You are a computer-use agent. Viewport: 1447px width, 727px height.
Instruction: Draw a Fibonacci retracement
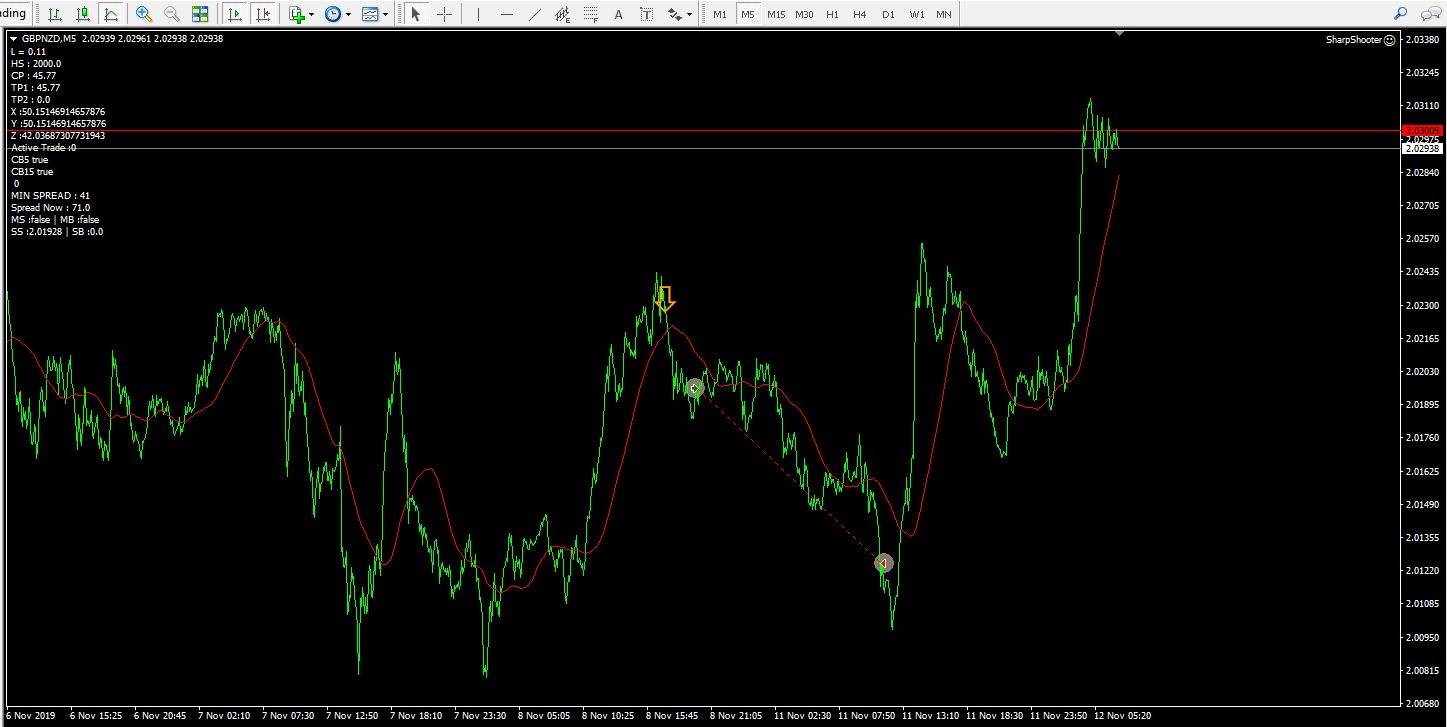point(591,14)
